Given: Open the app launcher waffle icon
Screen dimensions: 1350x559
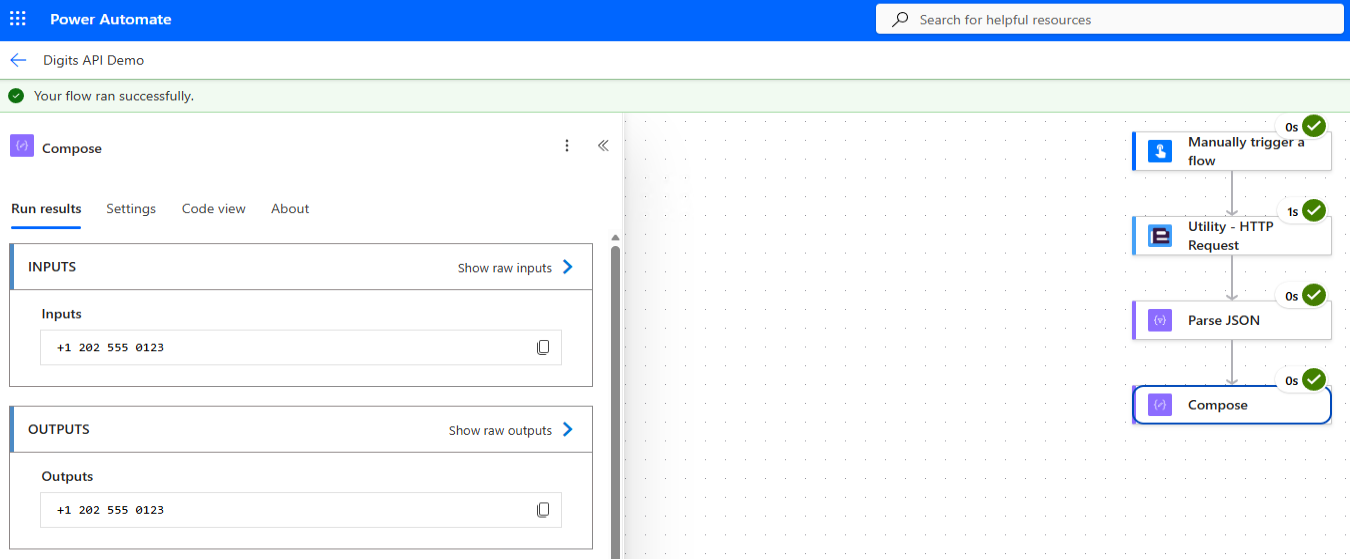Looking at the screenshot, I should click(18, 19).
